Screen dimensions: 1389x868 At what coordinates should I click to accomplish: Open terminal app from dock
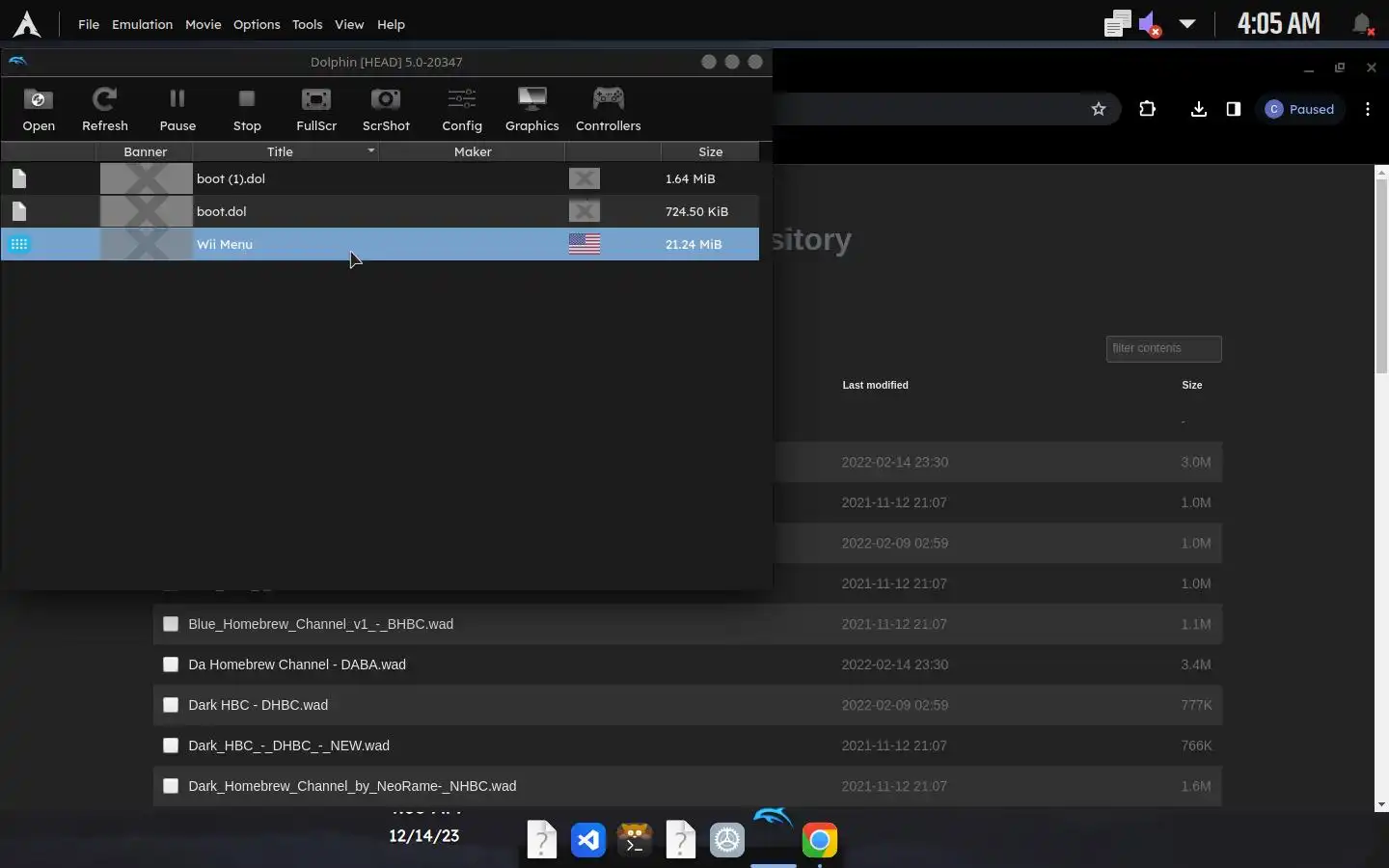pos(635,841)
